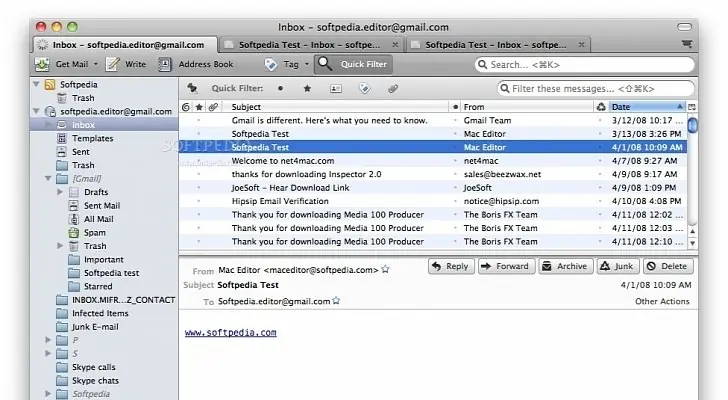Switch to third Softpedia Test tab

(x=498, y=45)
